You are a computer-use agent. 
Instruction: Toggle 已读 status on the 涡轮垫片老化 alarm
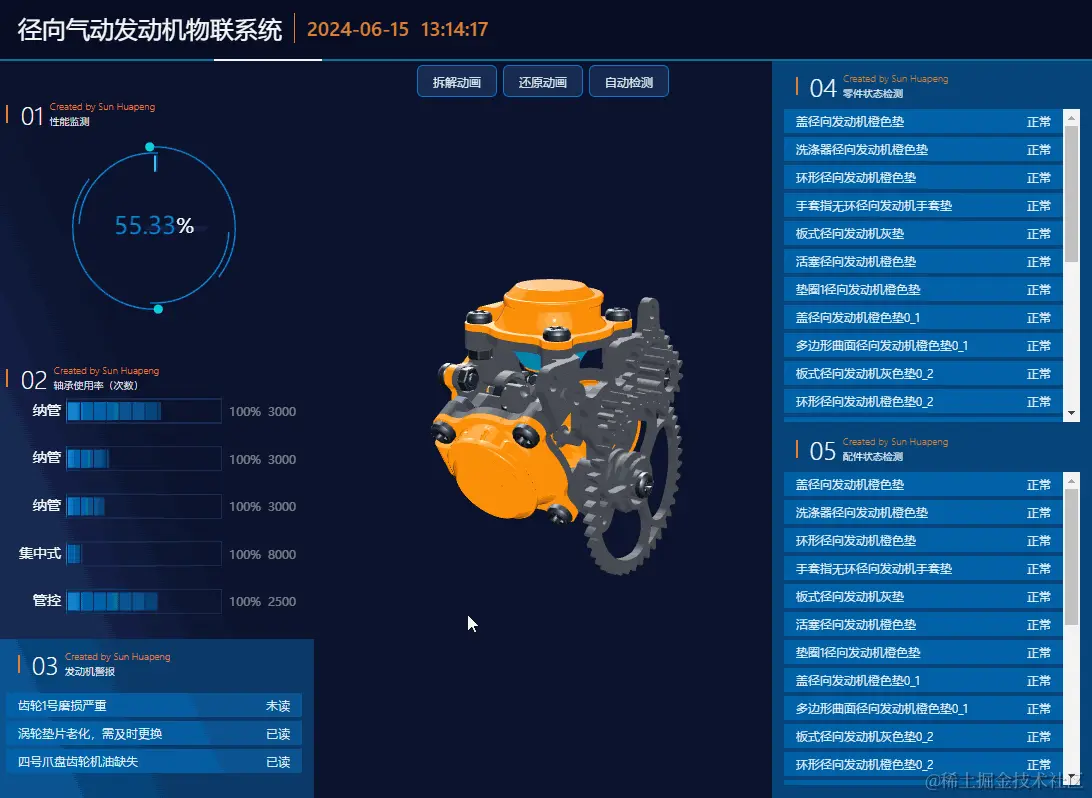pos(277,734)
